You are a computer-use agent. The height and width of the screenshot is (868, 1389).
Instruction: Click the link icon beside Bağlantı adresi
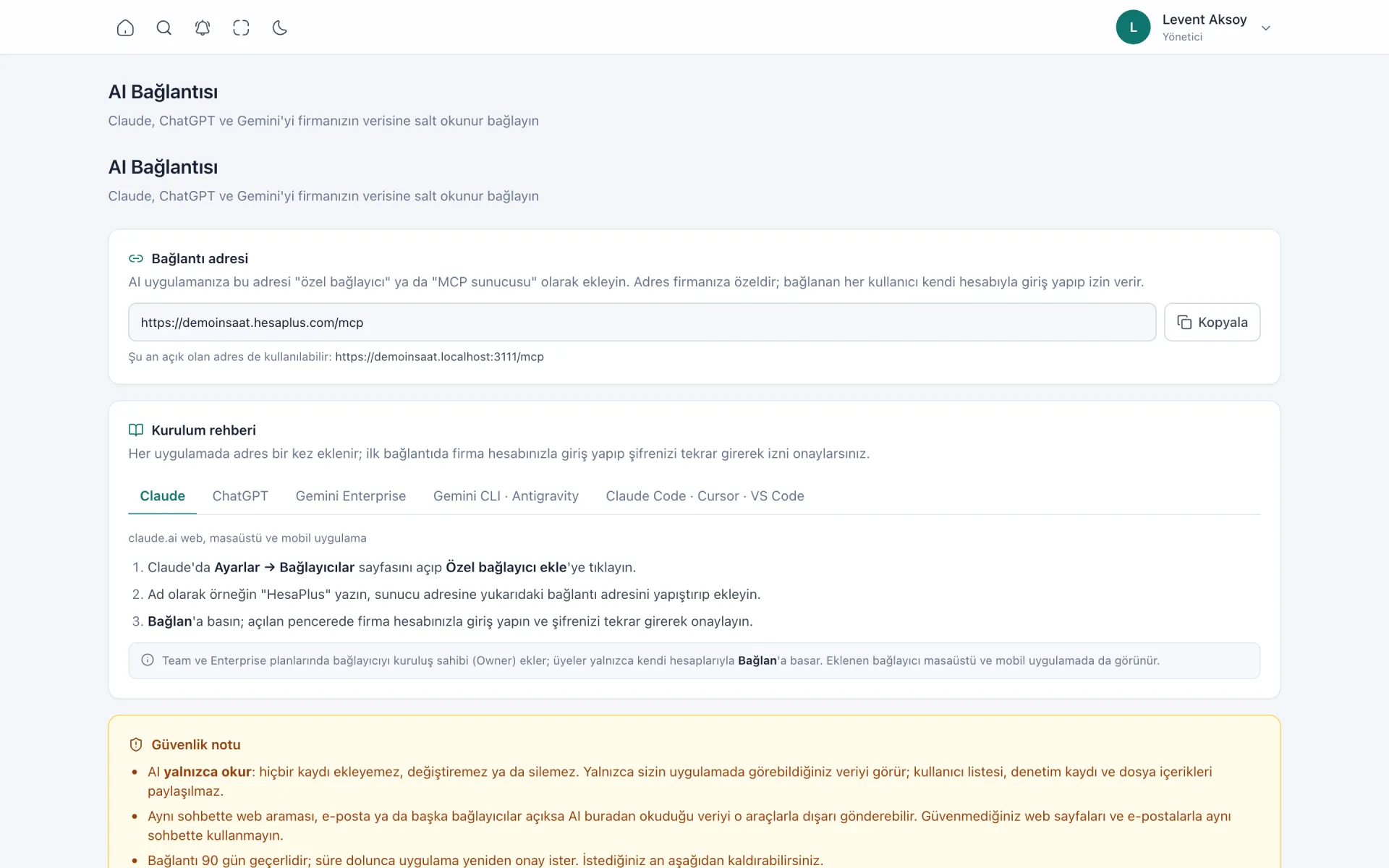coord(136,258)
